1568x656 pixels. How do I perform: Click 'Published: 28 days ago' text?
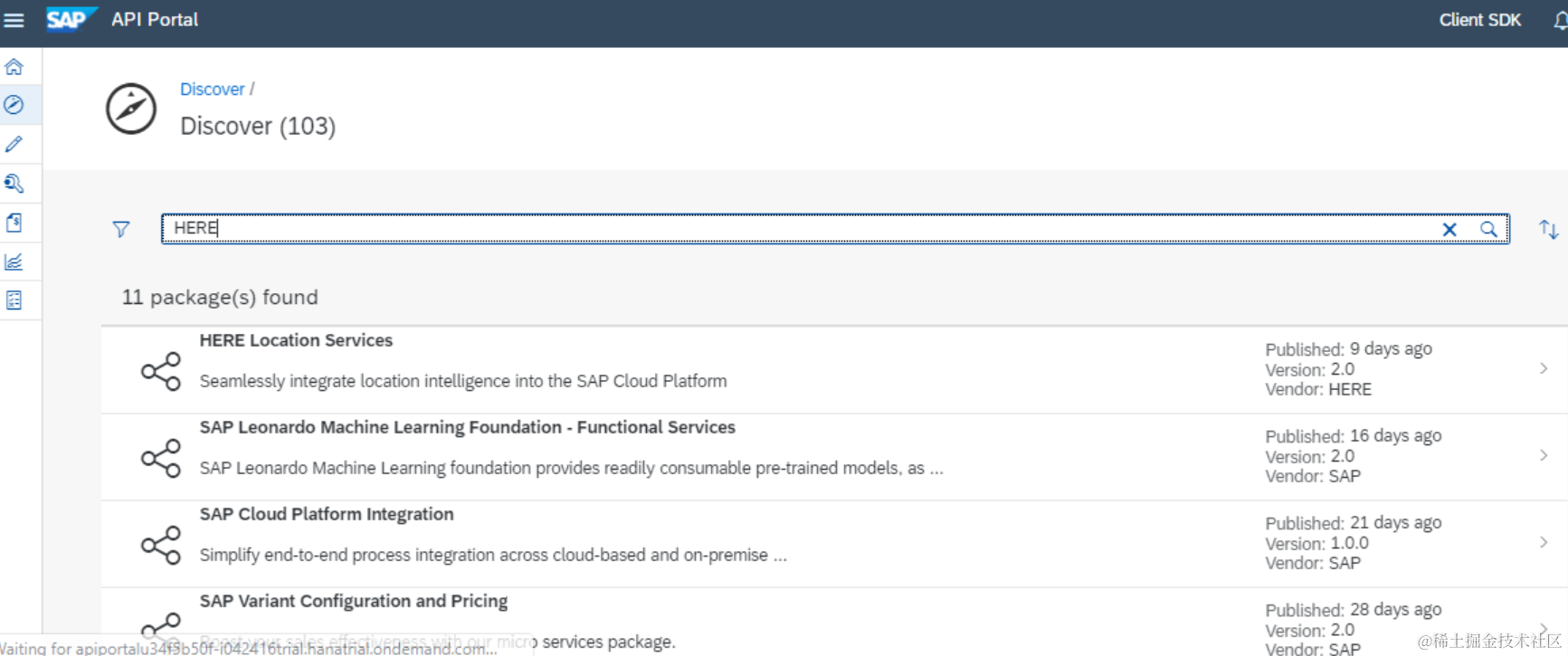(1353, 610)
